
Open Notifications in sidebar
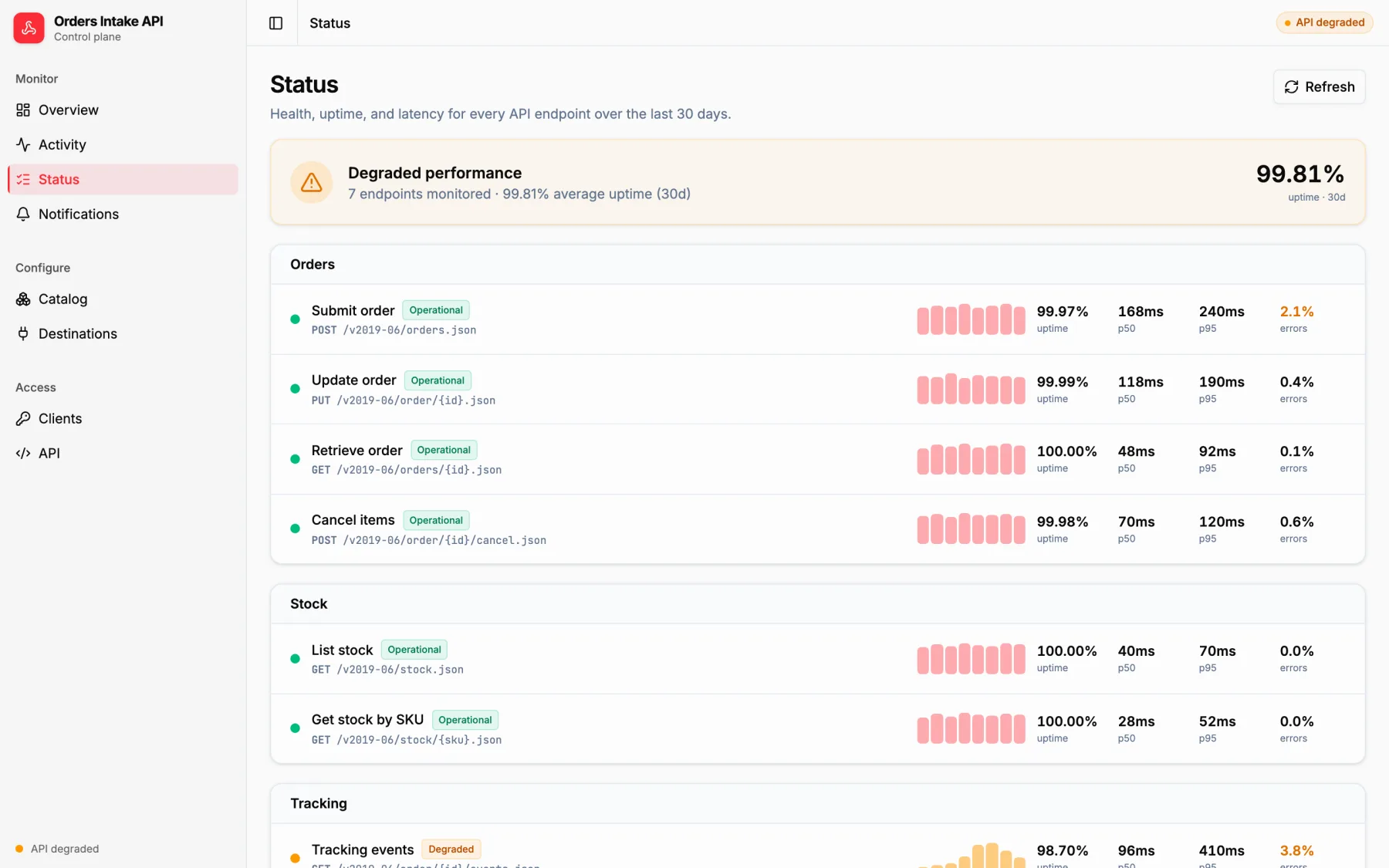pyautogui.click(x=123, y=214)
